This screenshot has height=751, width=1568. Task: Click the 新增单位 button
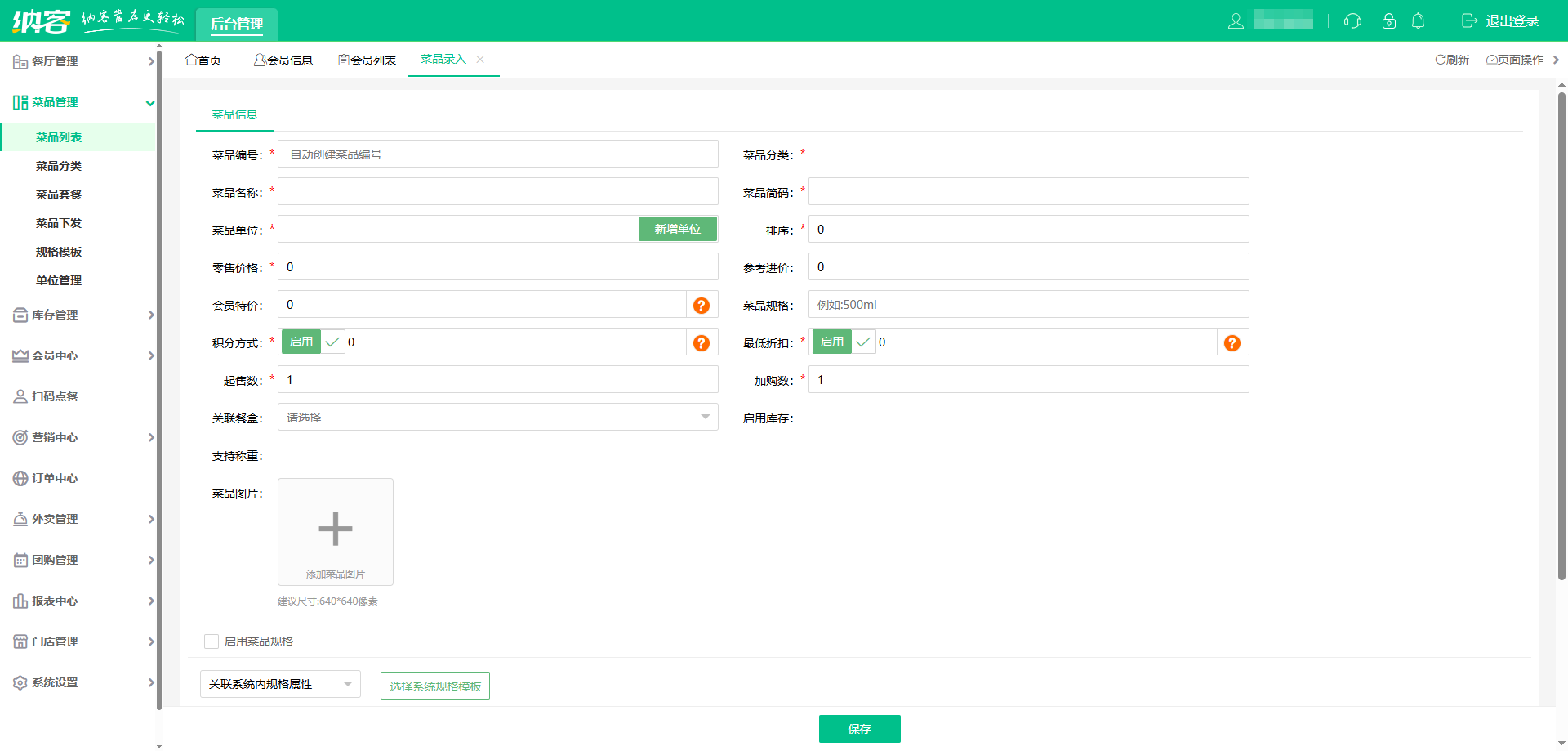677,230
